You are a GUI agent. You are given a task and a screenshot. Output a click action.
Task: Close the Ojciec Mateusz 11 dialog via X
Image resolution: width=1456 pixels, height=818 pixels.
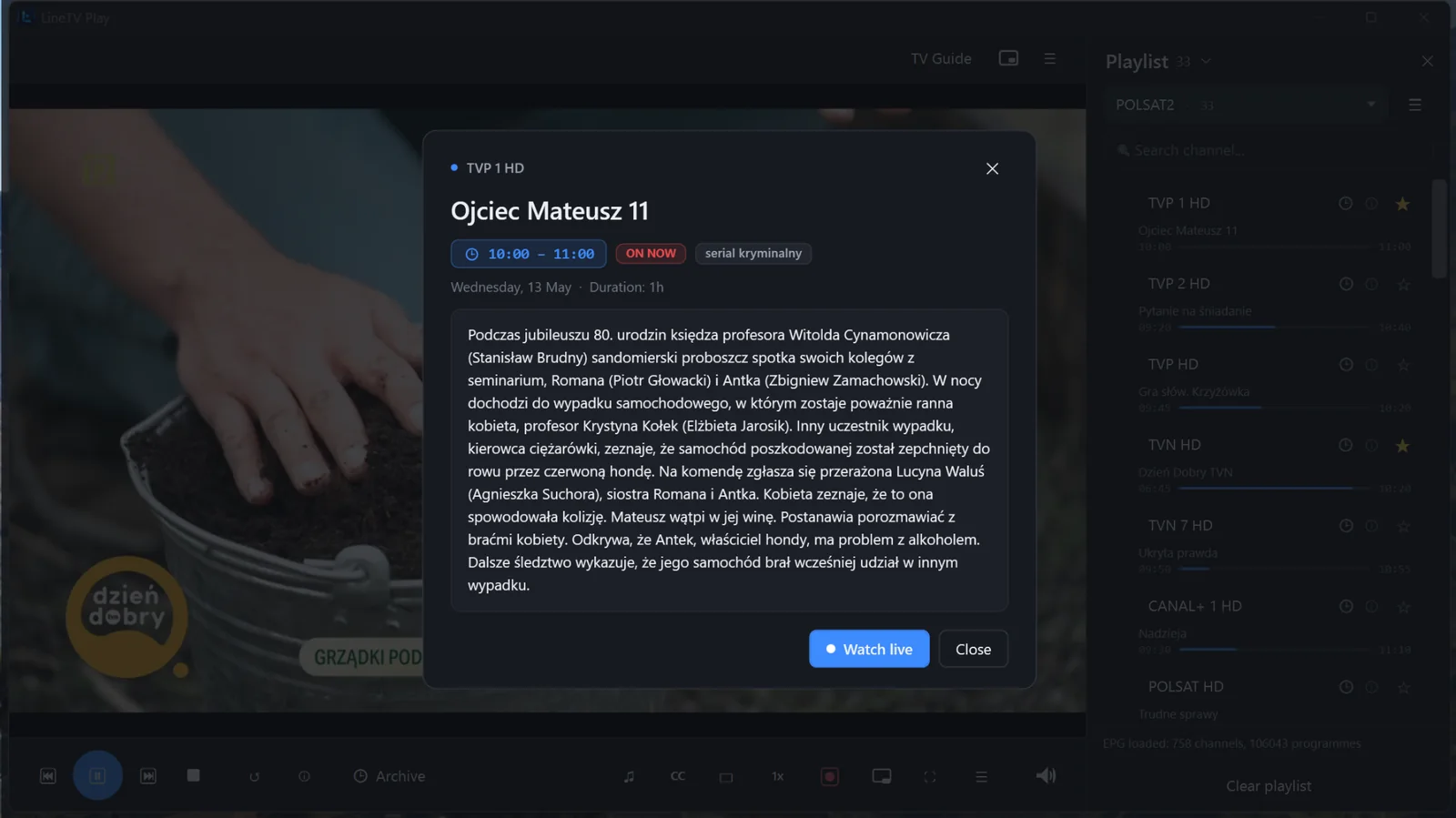tap(992, 168)
